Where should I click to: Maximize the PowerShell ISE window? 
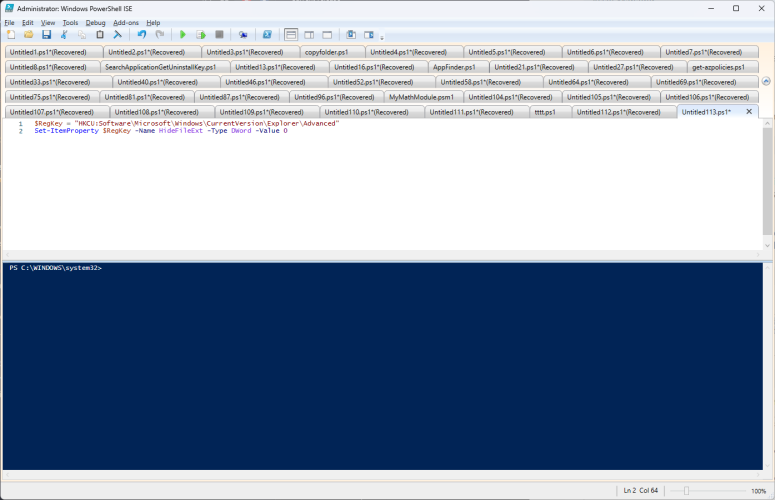736,8
